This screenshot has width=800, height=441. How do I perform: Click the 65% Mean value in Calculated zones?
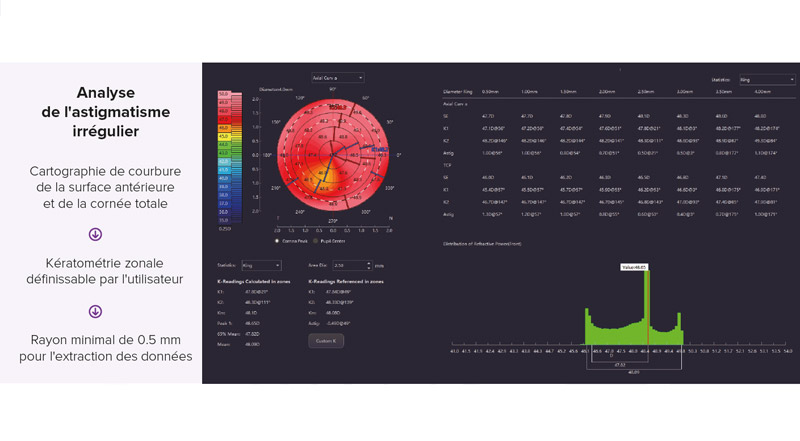pos(253,334)
